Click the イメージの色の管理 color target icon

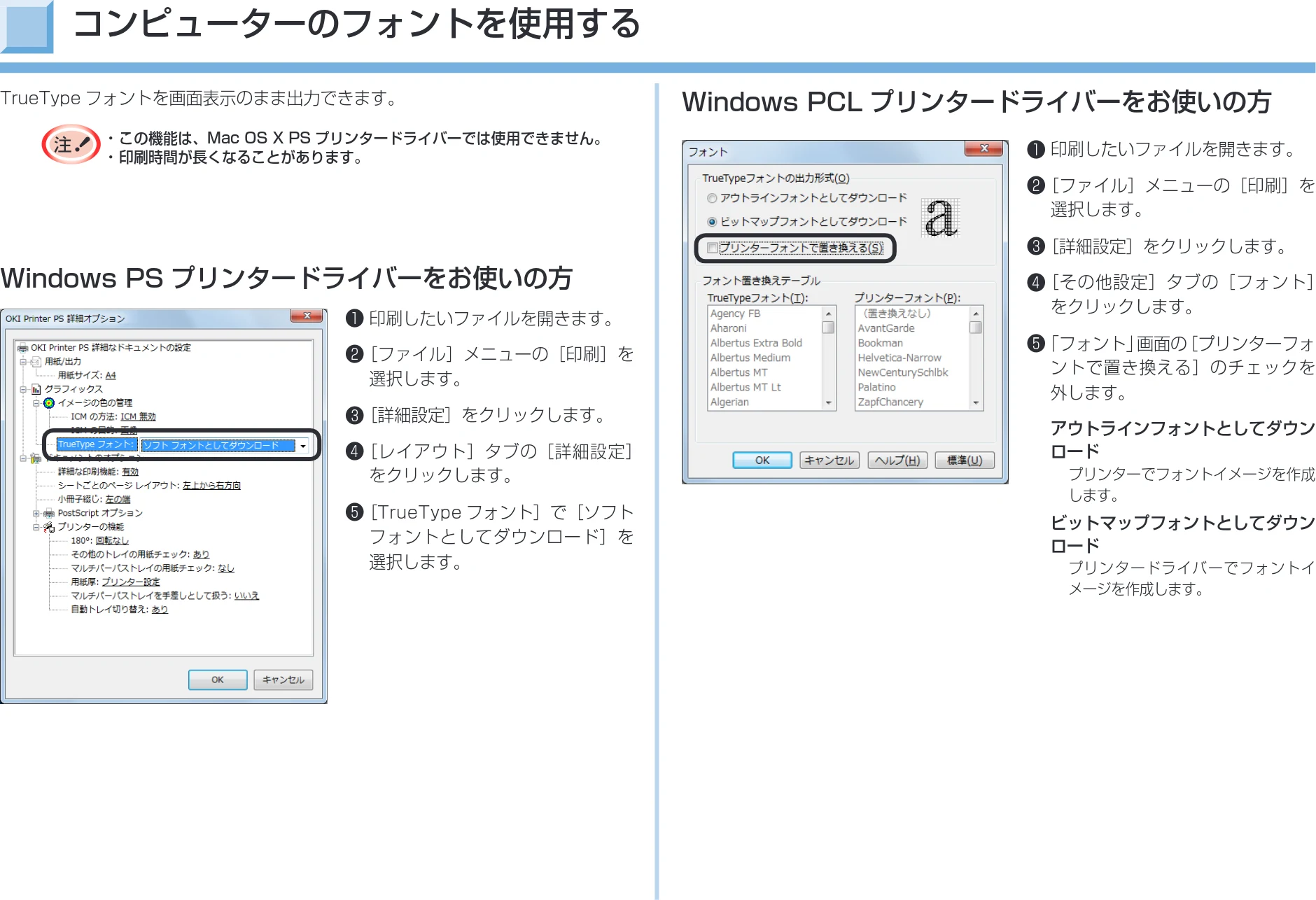coord(49,403)
